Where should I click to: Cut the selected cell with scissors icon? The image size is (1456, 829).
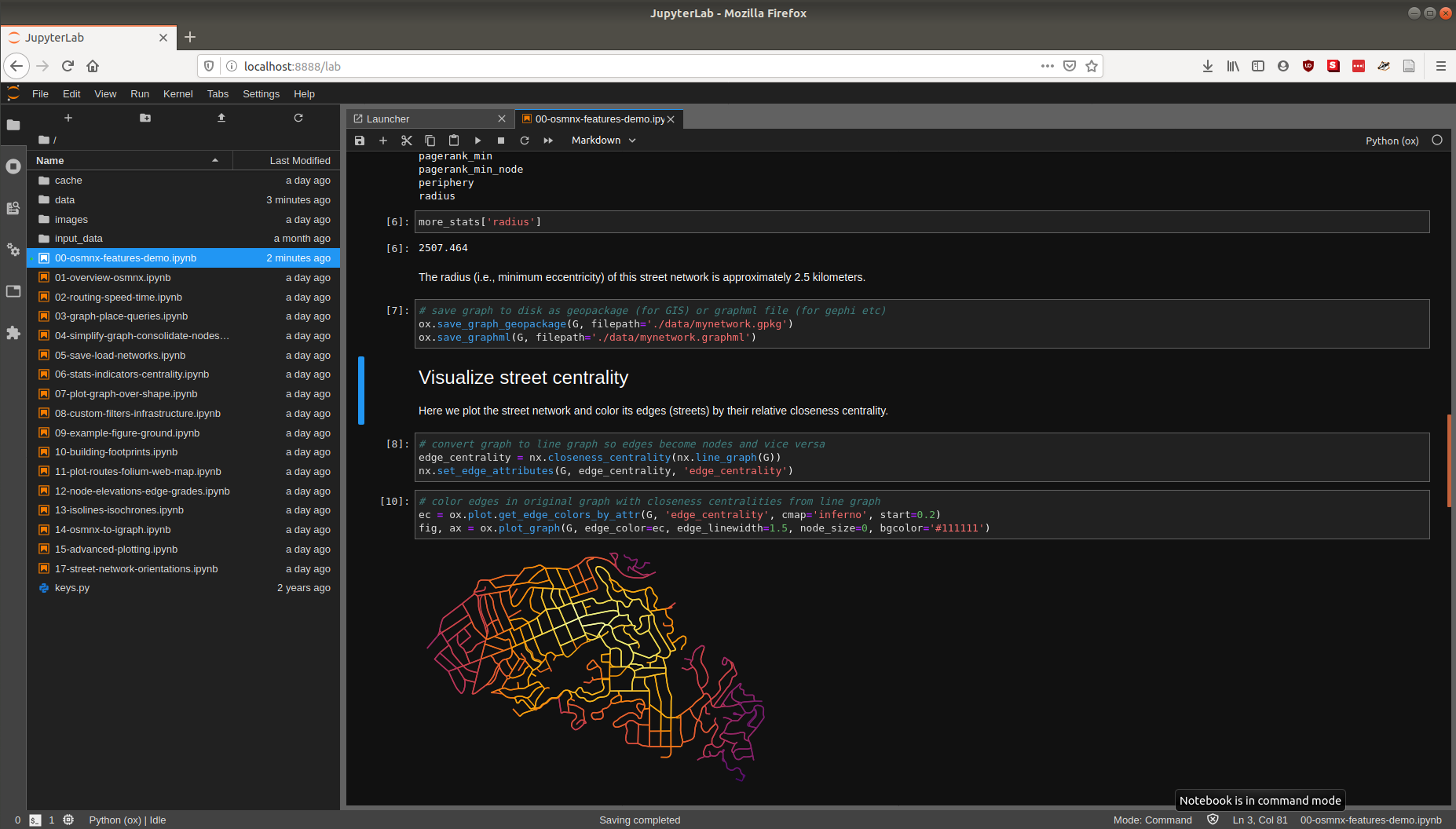click(407, 141)
